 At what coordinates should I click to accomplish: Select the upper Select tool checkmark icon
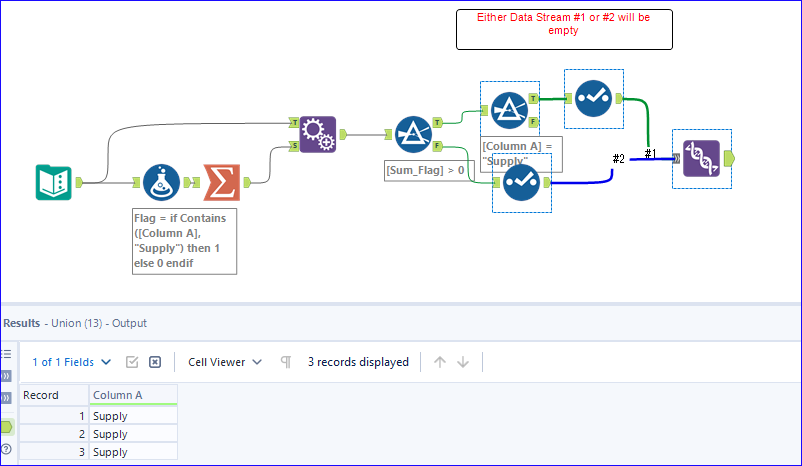point(593,98)
